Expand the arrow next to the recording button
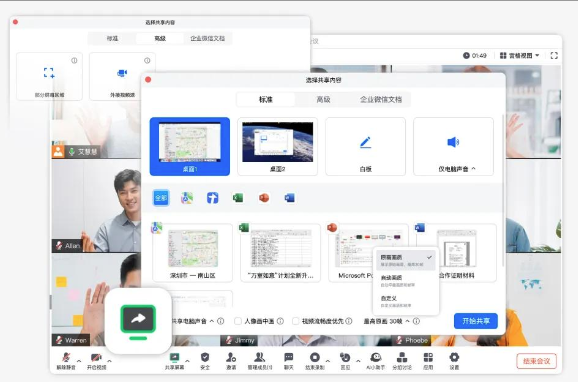The height and width of the screenshot is (382, 578). [328, 360]
